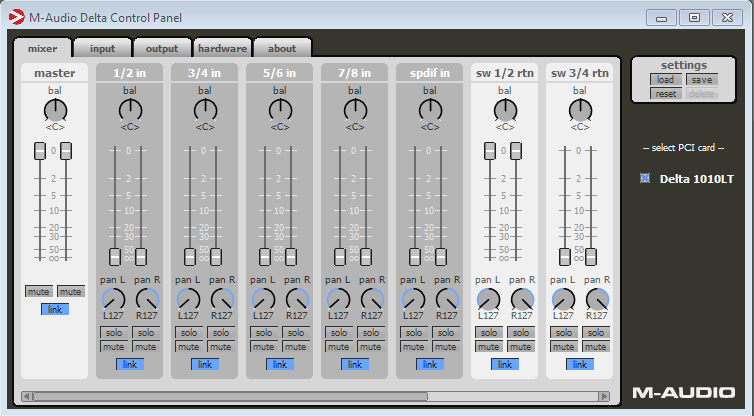Toggle link on the 1/2 in channel
The height and width of the screenshot is (416, 754).
pyautogui.click(x=130, y=365)
